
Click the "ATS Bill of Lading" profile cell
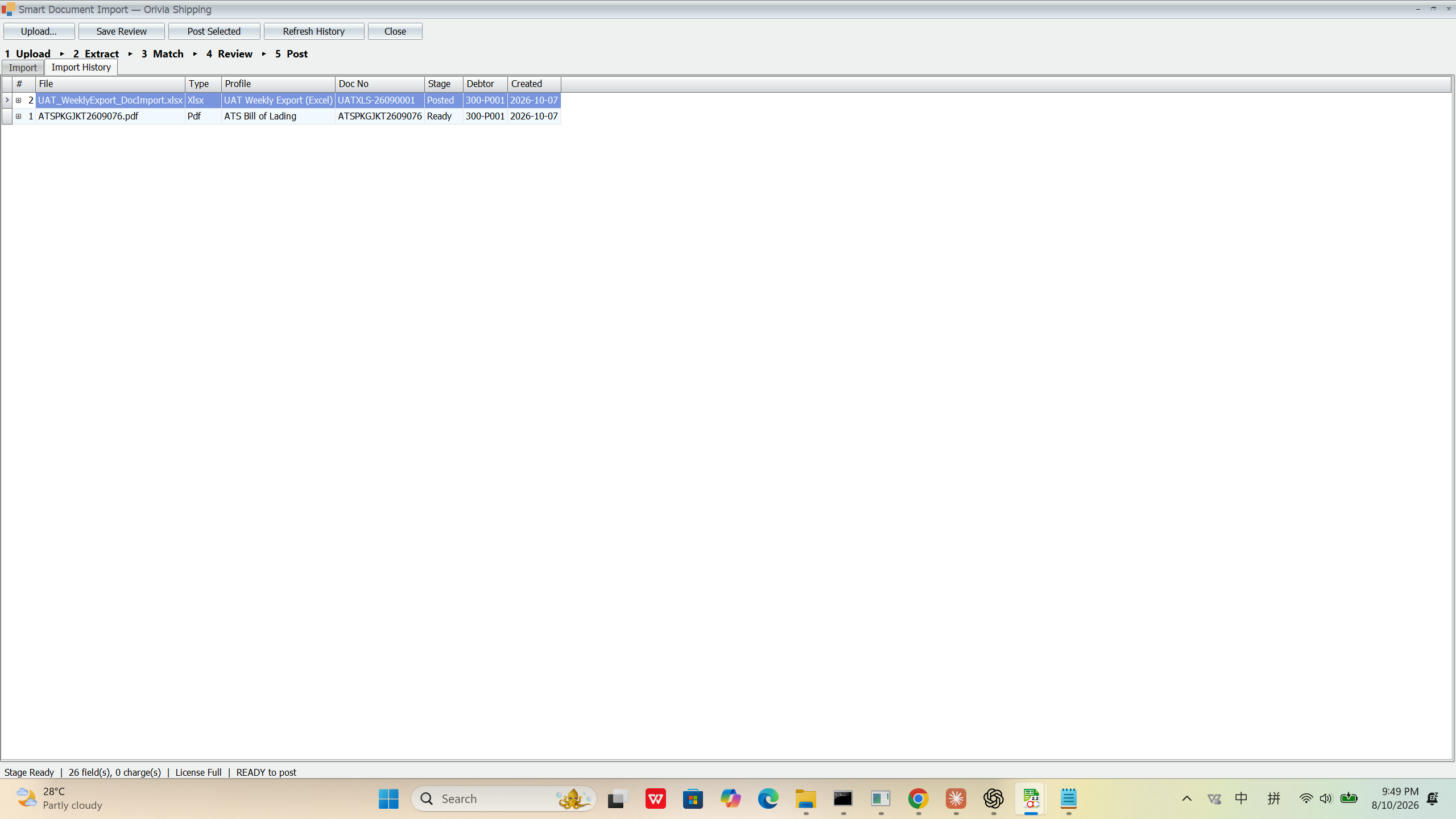278,117
